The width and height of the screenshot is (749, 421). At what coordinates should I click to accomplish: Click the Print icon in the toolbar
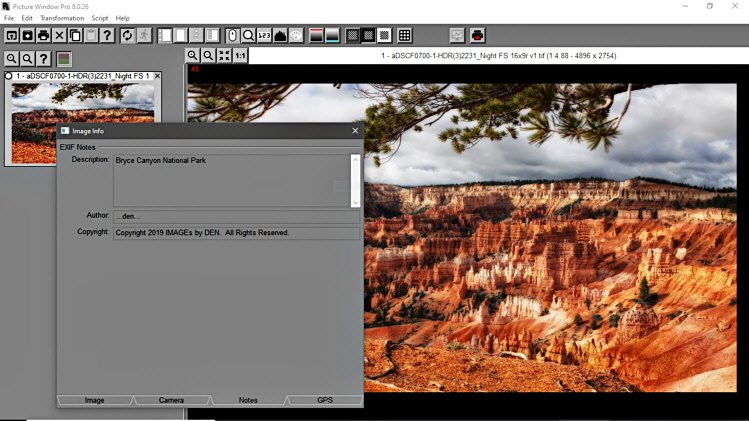[43, 35]
